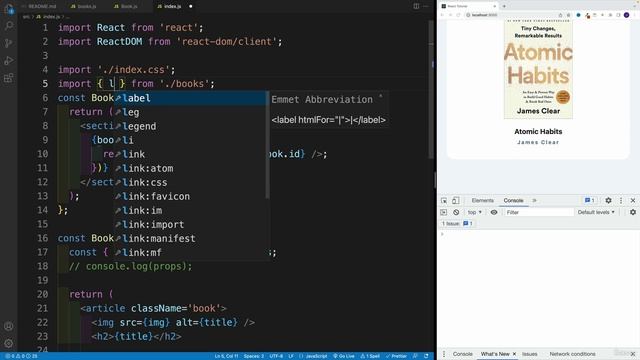Open Search view in VS Code activity bar
This screenshot has width=640, height=360.
(9, 26)
